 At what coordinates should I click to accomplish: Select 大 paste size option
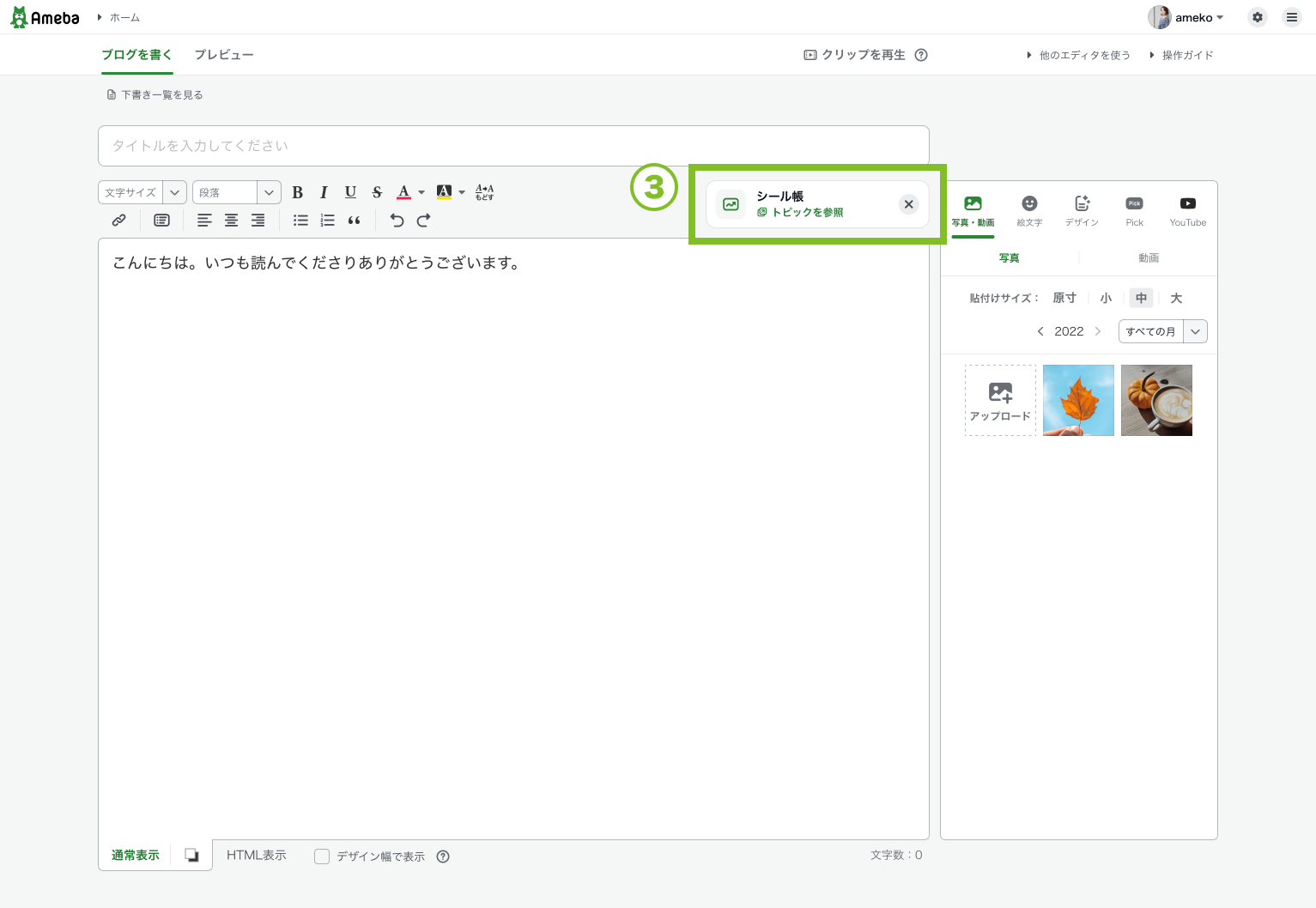tap(1176, 298)
